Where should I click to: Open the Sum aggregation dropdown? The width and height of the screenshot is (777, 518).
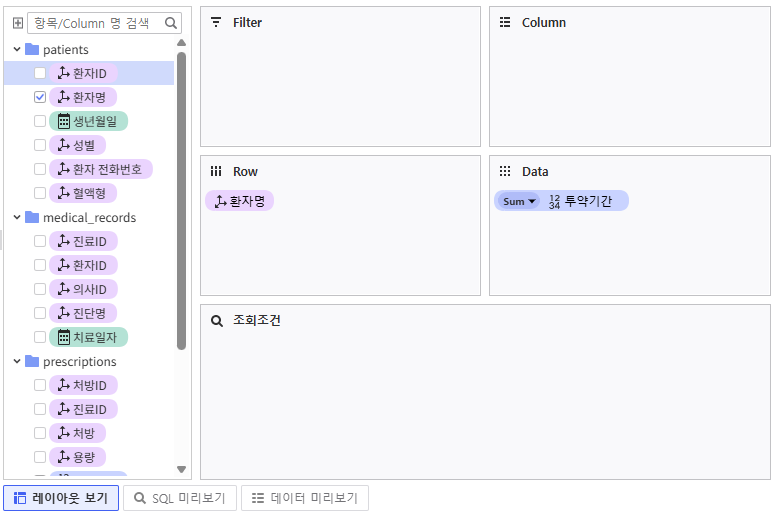[518, 201]
